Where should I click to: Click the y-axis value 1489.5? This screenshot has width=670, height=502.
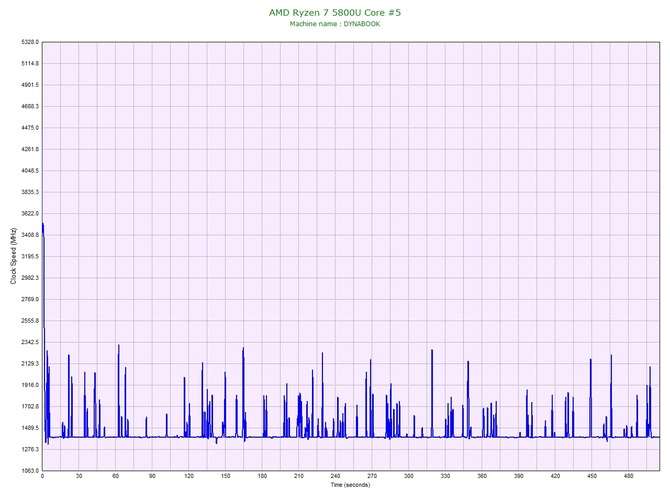(x=30, y=428)
